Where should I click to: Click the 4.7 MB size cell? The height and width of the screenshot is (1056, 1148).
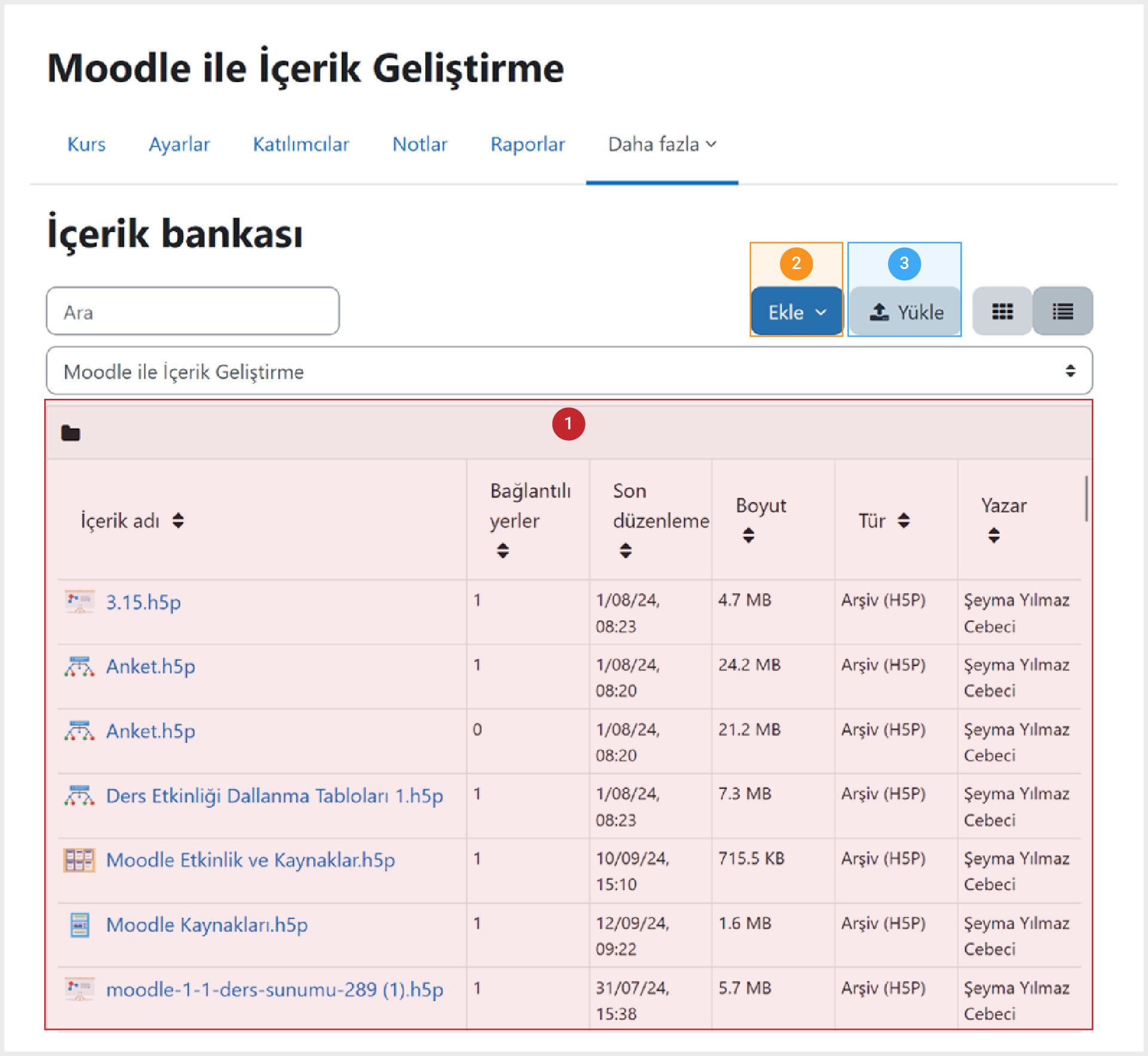coord(744,600)
